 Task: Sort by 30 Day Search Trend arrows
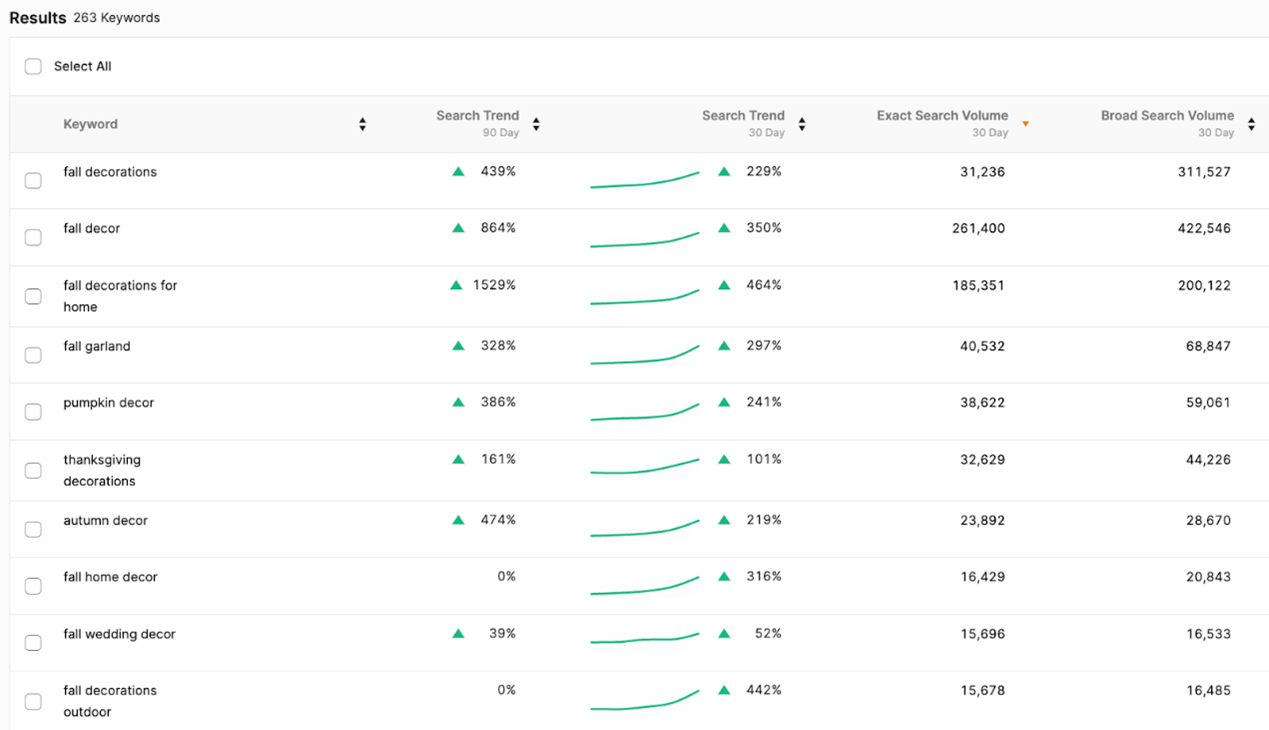802,124
